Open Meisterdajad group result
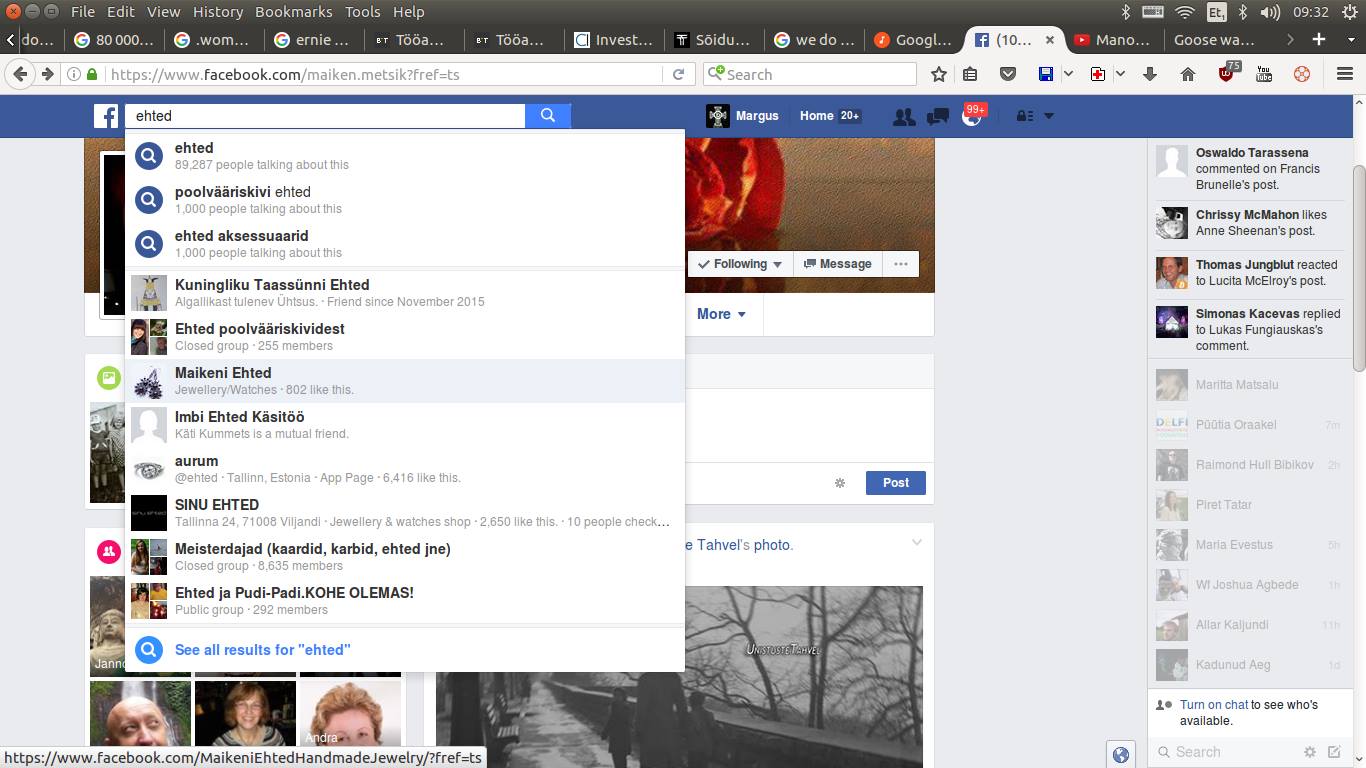The width and height of the screenshot is (1366, 768). coord(405,556)
